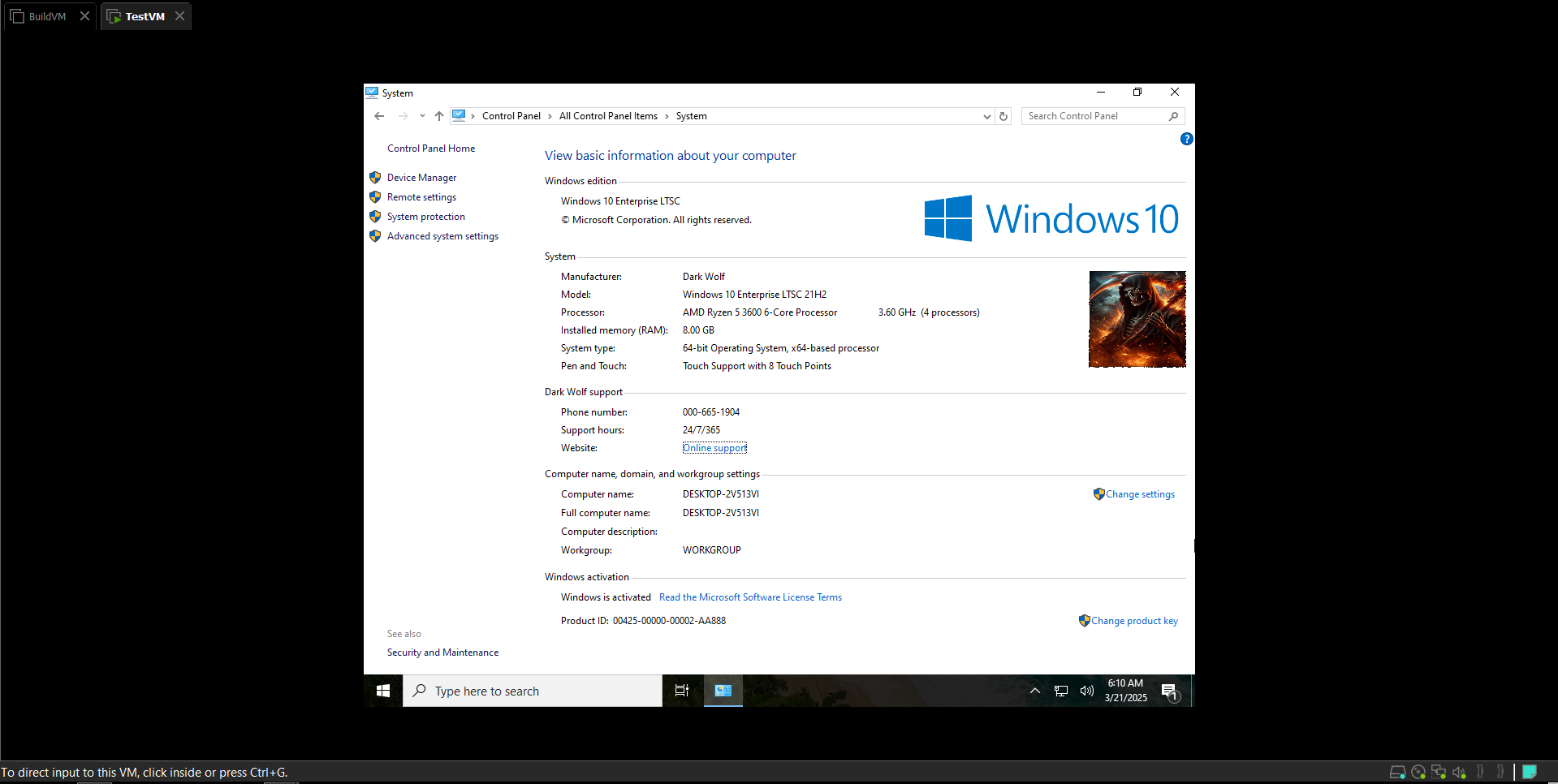The image size is (1558, 784).
Task: Click the Windows 10 logo
Action: 1051,218
